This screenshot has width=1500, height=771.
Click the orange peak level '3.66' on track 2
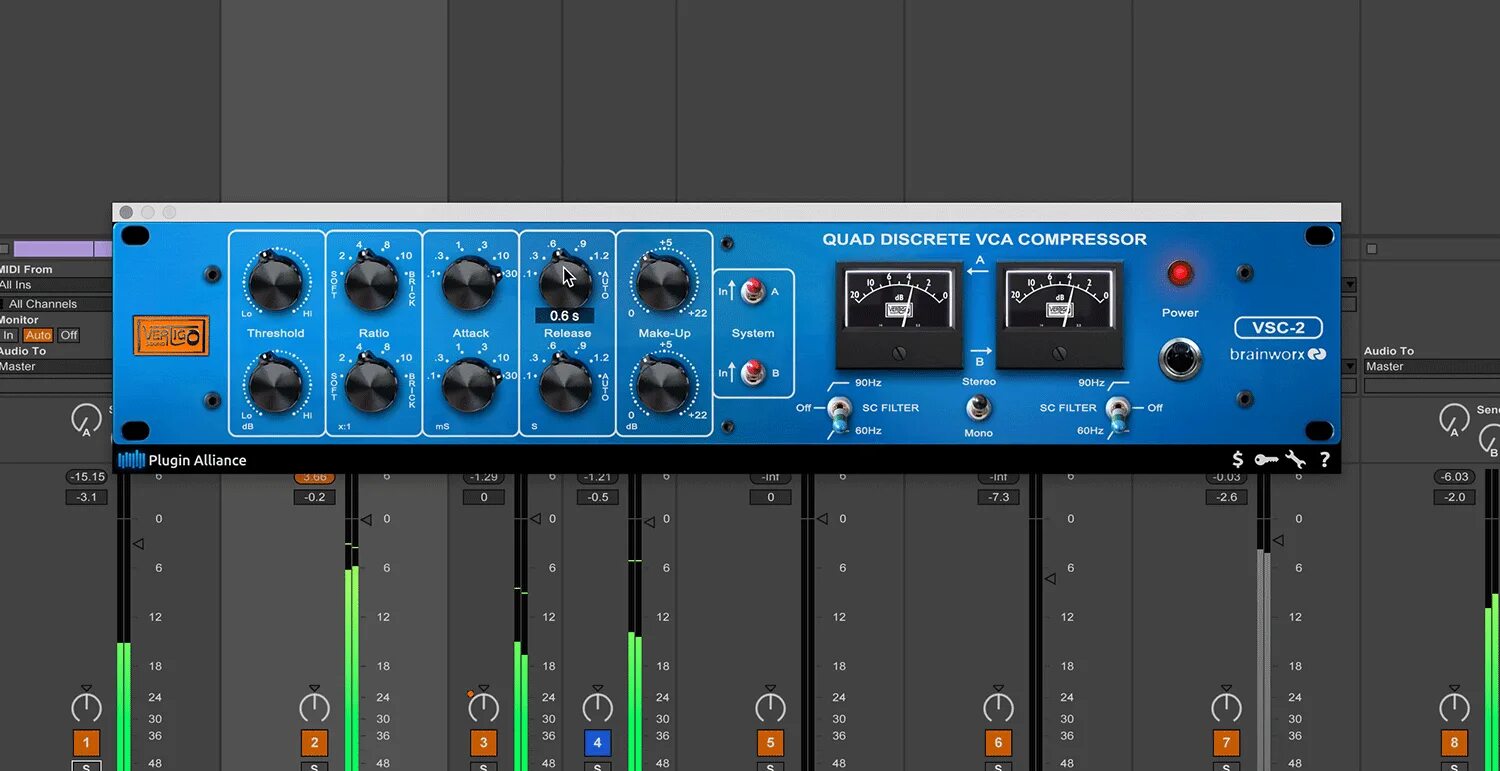point(314,477)
